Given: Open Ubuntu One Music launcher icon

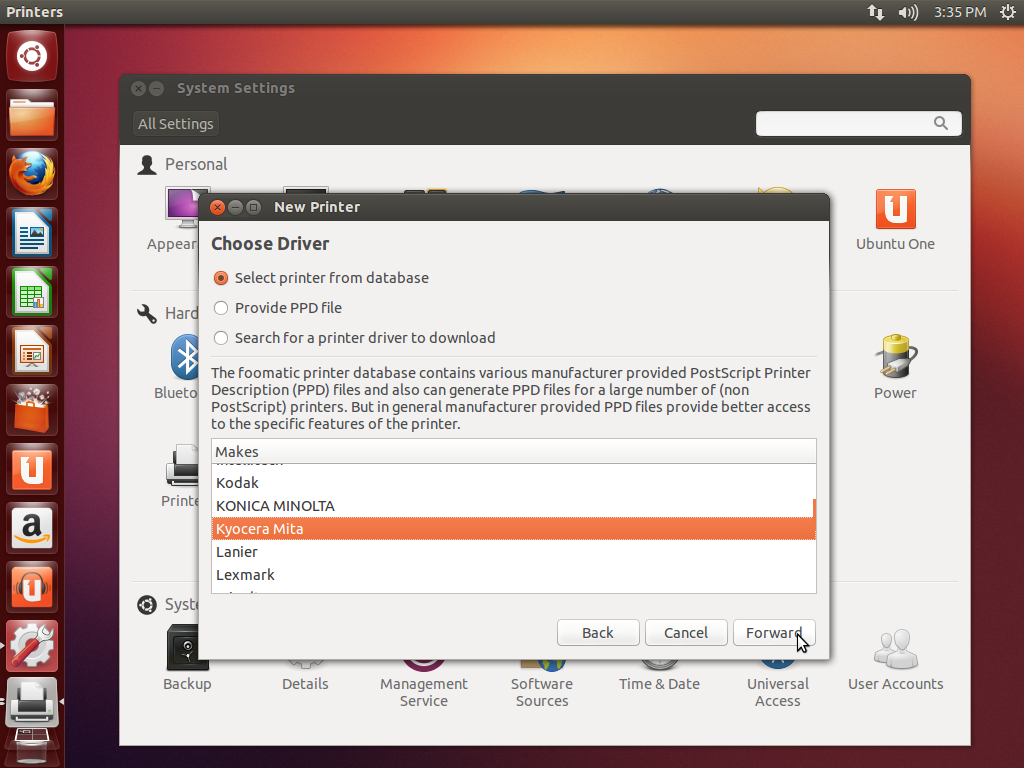Looking at the screenshot, I should tap(32, 586).
